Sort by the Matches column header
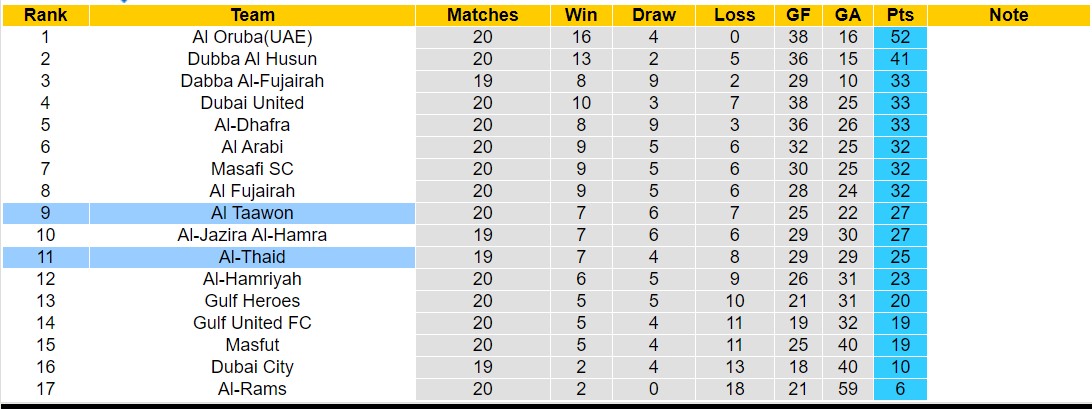 (483, 15)
